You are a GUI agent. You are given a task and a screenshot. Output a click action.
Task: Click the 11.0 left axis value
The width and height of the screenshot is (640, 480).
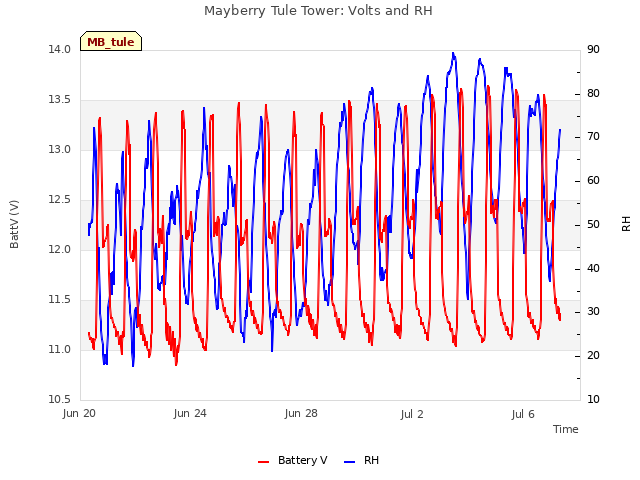pos(60,349)
